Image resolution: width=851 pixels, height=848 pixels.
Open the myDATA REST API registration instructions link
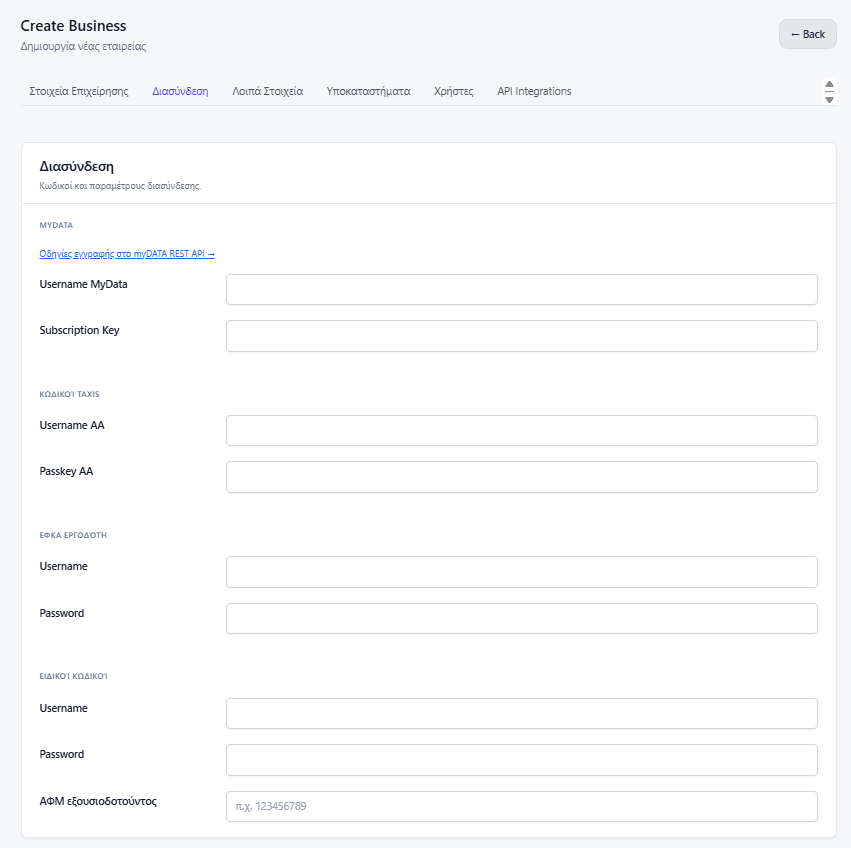(x=127, y=254)
